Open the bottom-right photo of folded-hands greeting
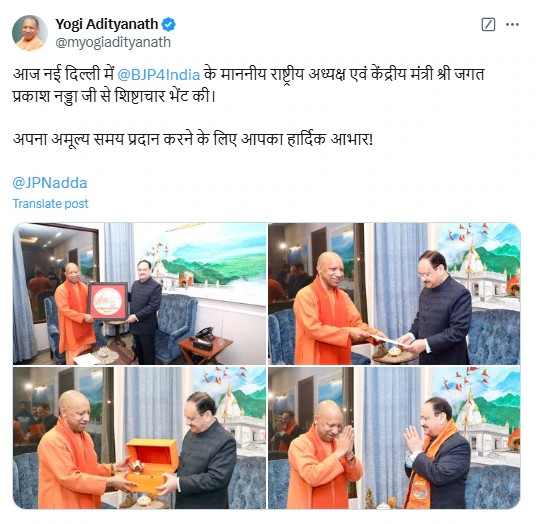The height and width of the screenshot is (524, 536). pyautogui.click(x=394, y=438)
